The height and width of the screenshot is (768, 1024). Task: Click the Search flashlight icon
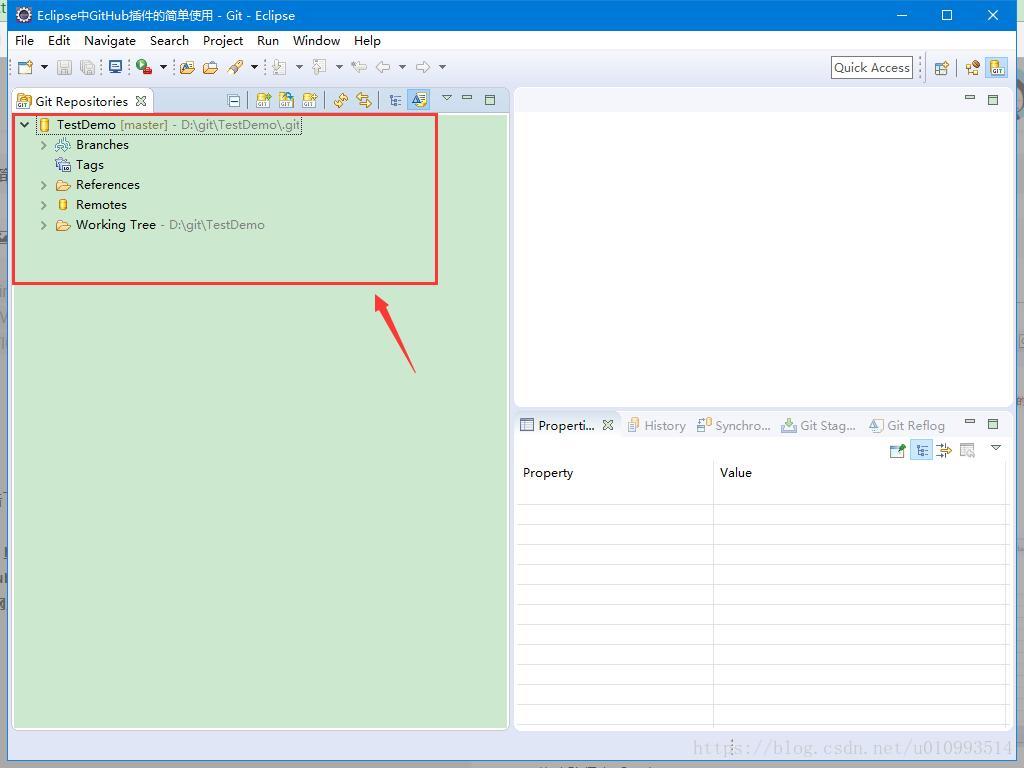pyautogui.click(x=235, y=67)
